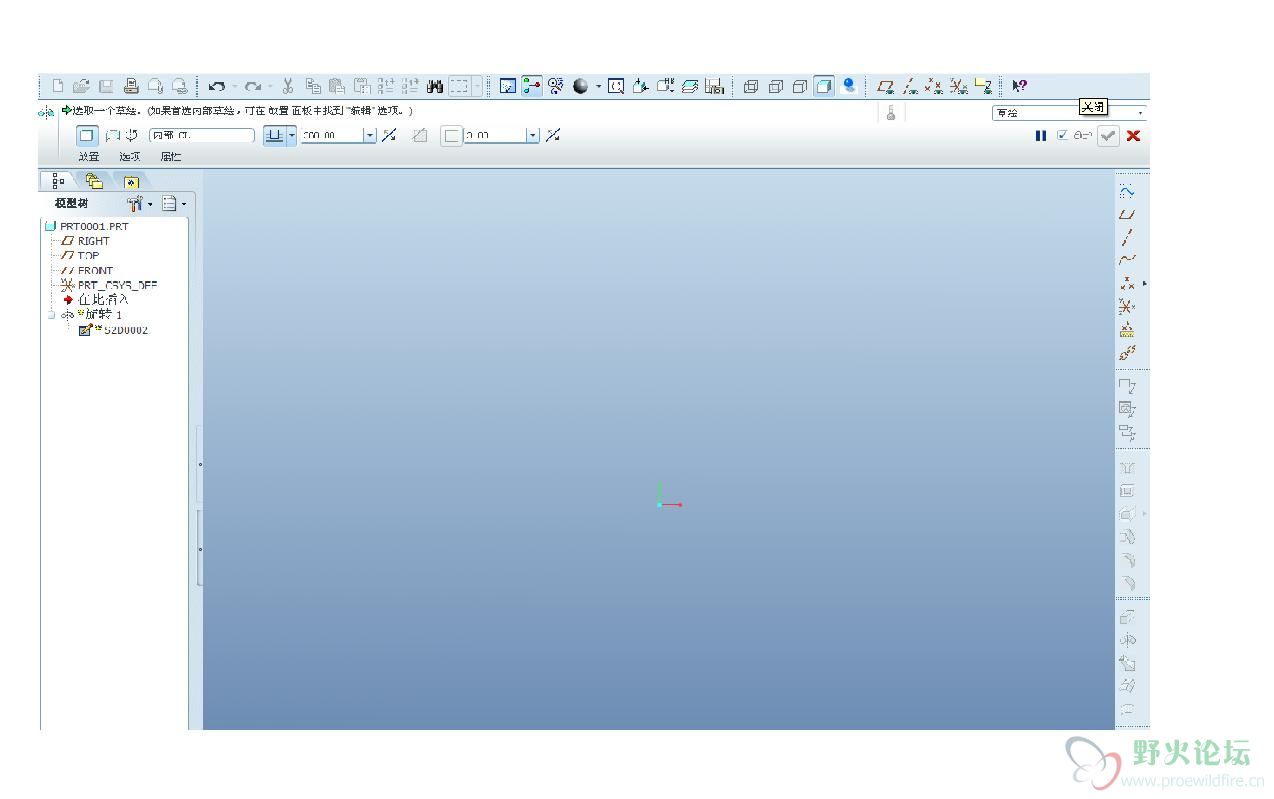Click the Print icon
This screenshot has height=799, width=1274.
[x=130, y=87]
